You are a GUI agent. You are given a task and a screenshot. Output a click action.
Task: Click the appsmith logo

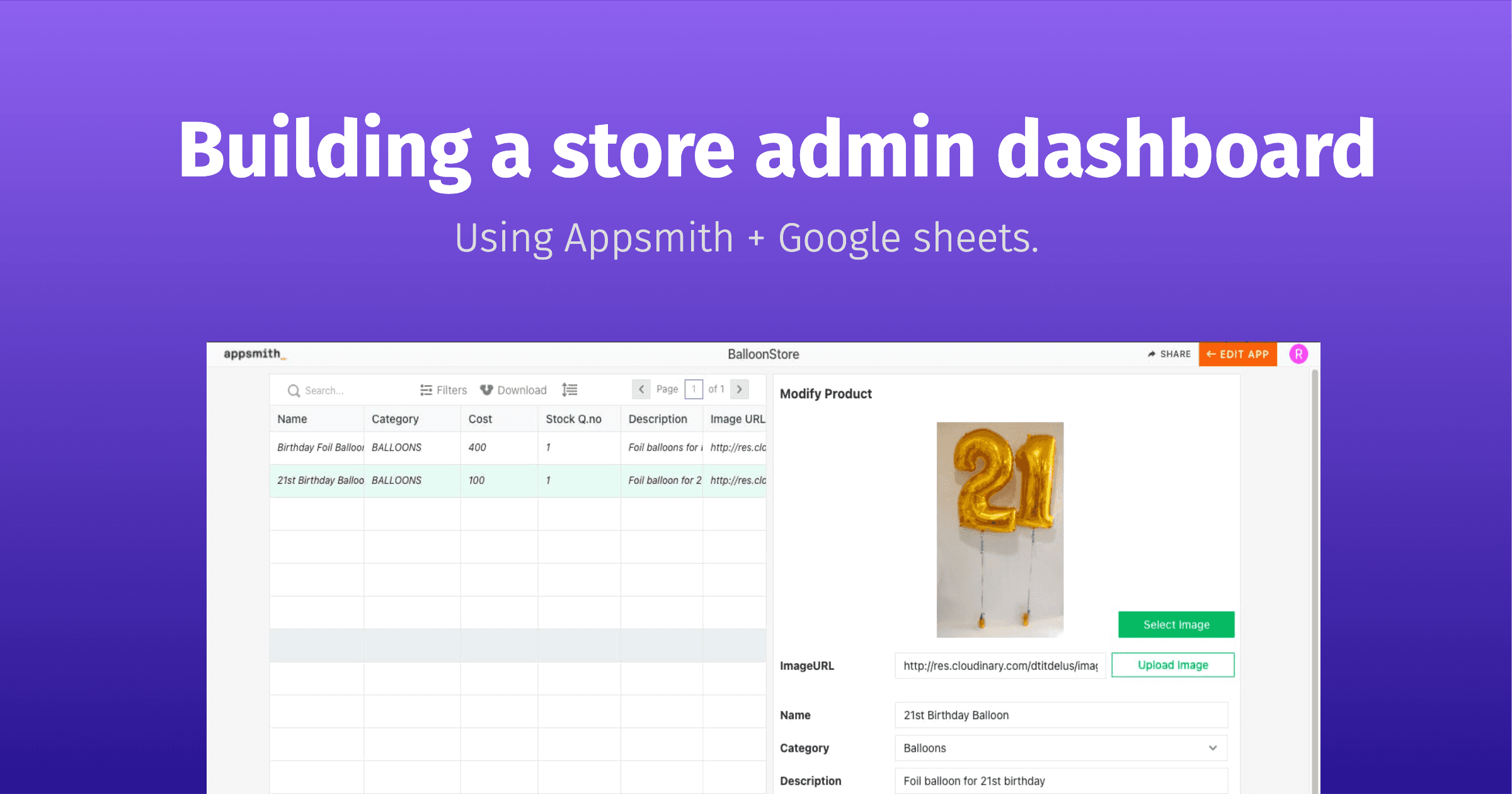point(255,354)
